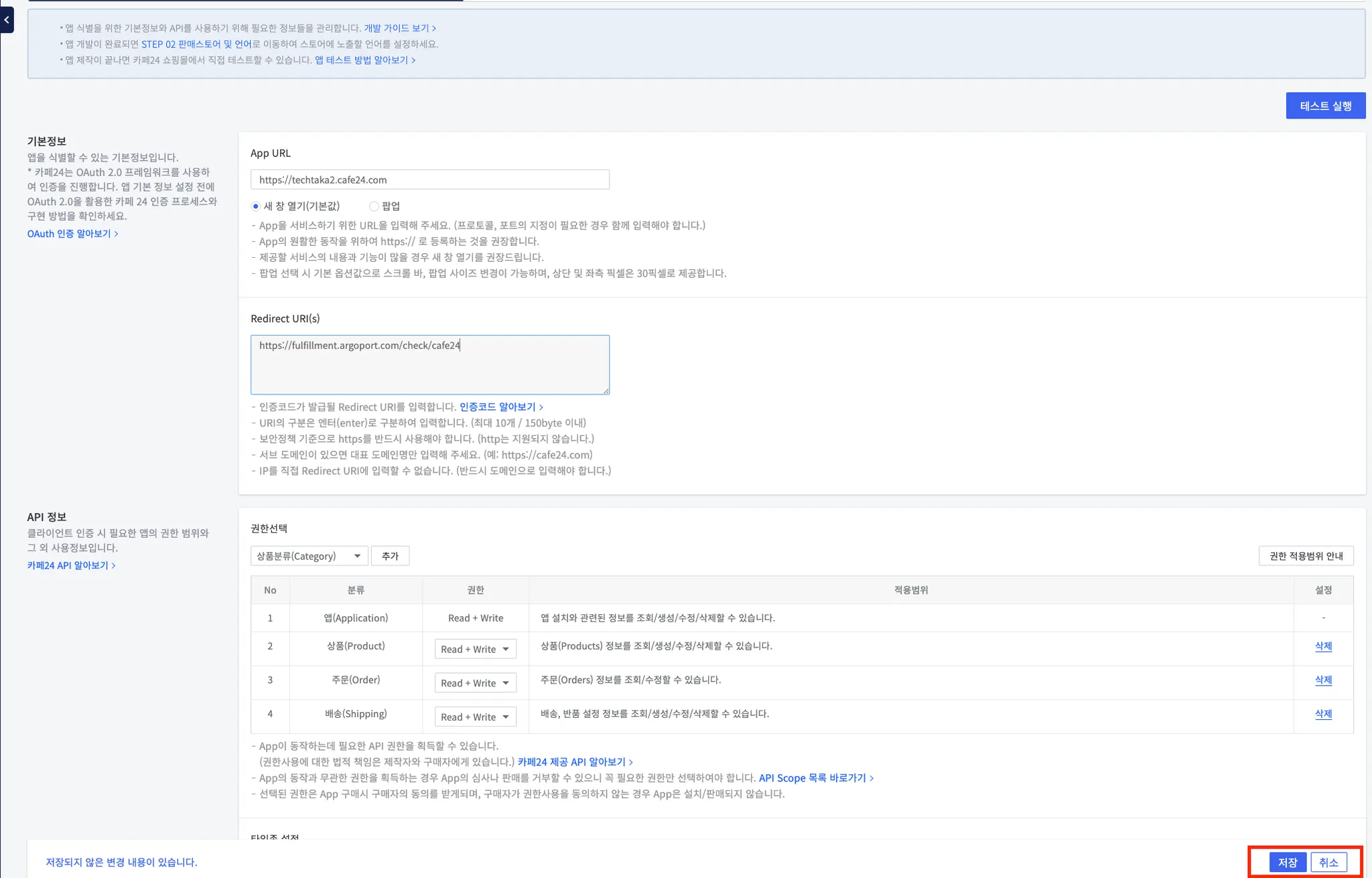Open Read + Write dropdown for 상품(Product)
1372x878 pixels.
click(x=475, y=649)
